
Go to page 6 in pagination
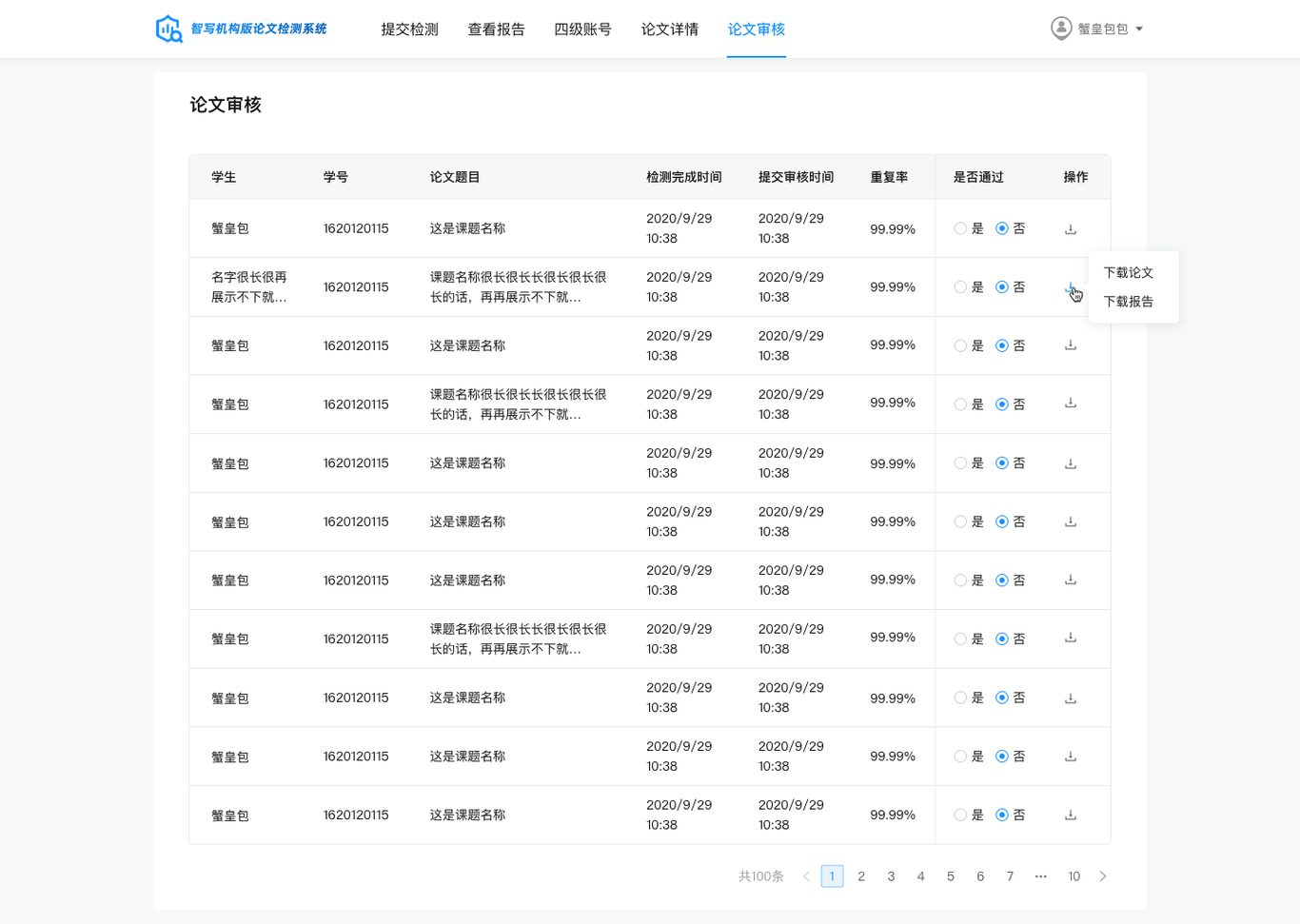(x=980, y=876)
